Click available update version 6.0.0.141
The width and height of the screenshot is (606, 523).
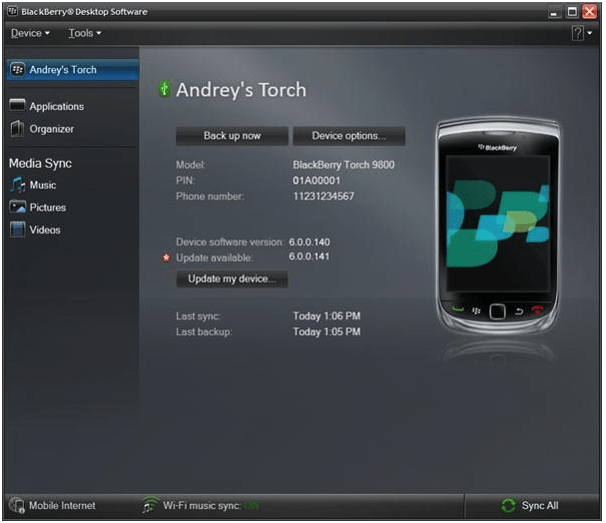click(x=309, y=257)
